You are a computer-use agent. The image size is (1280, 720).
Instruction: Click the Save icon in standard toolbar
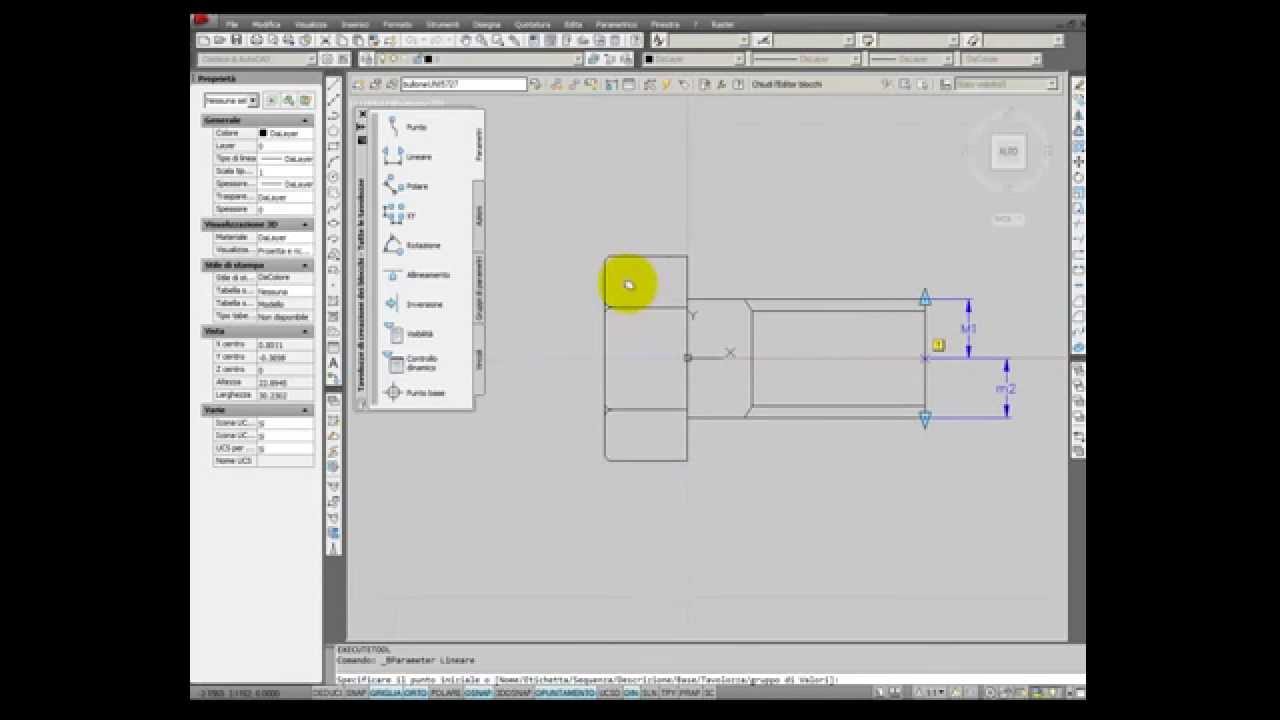[x=237, y=40]
